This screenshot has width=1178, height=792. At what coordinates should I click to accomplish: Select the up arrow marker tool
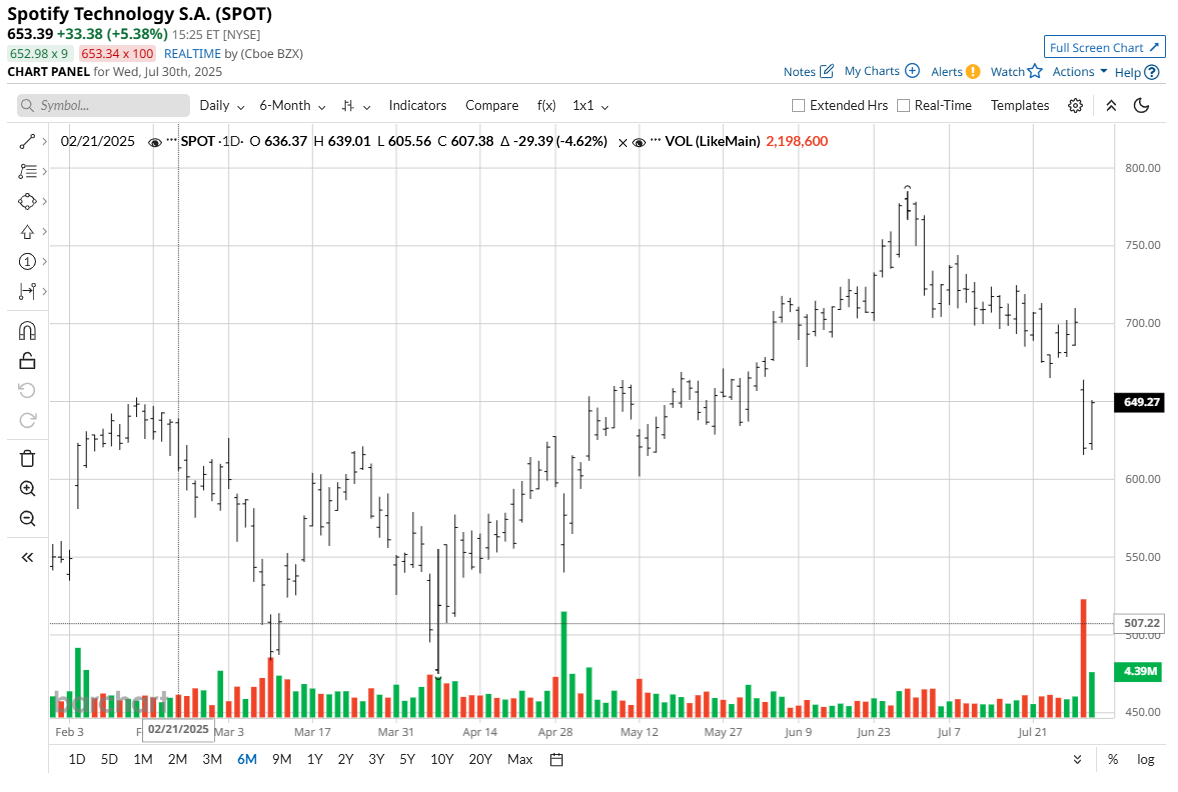pos(27,231)
